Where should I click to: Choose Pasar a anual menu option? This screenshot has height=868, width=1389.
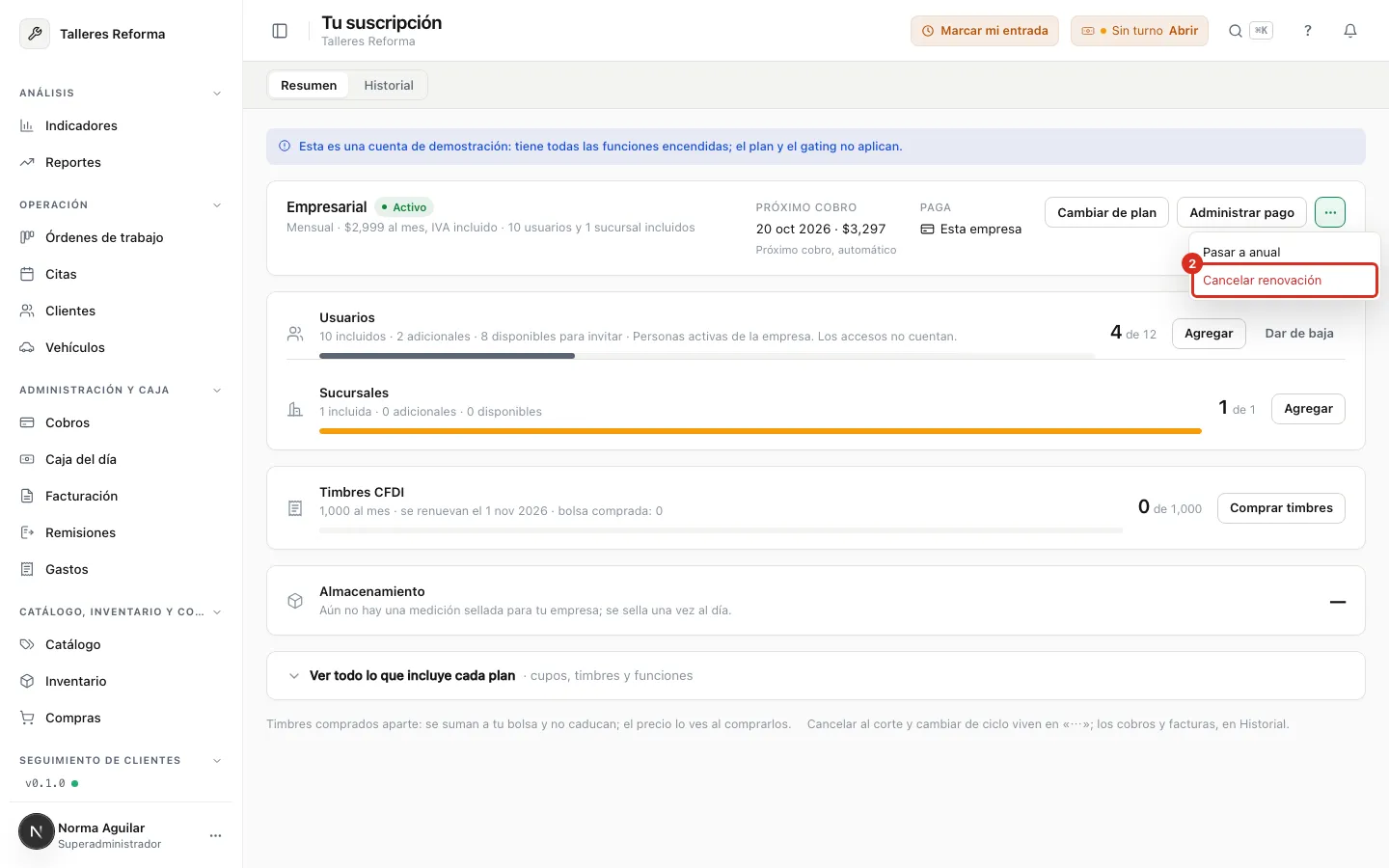(x=1284, y=252)
